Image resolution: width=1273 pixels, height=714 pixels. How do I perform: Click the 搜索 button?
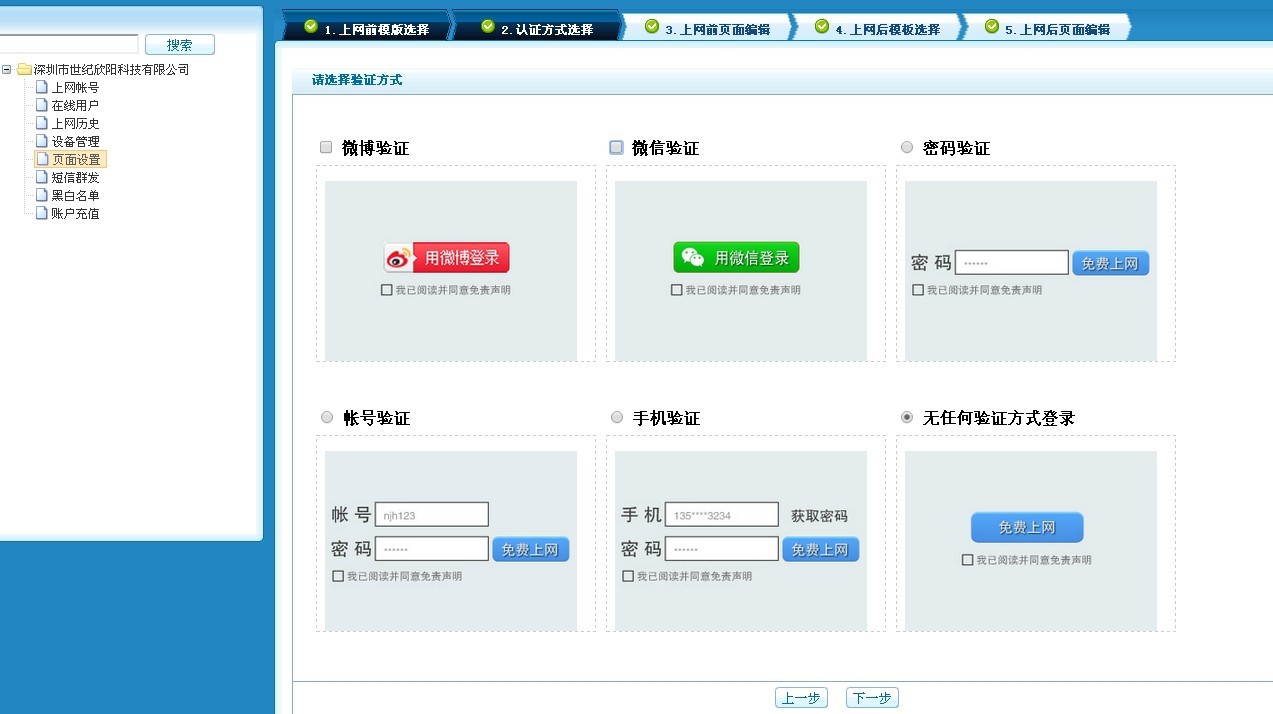coord(180,45)
